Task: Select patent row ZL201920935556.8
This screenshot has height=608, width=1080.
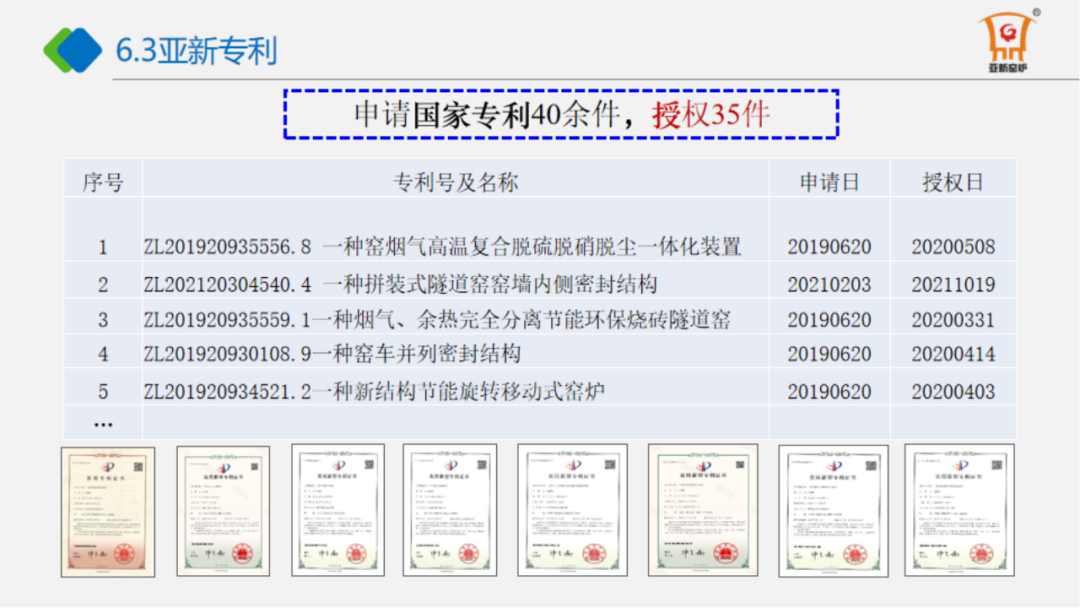Action: point(442,246)
